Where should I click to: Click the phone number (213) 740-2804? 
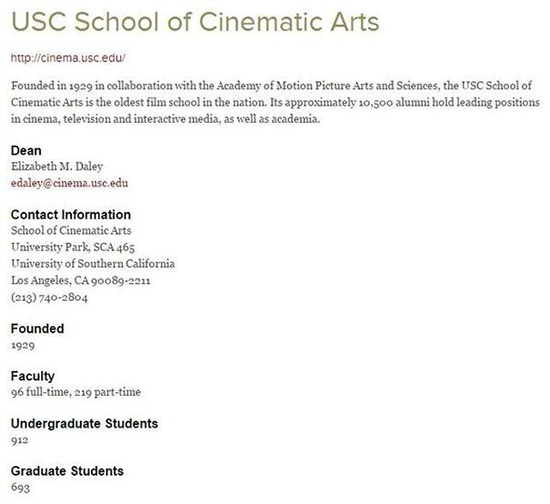(x=49, y=297)
